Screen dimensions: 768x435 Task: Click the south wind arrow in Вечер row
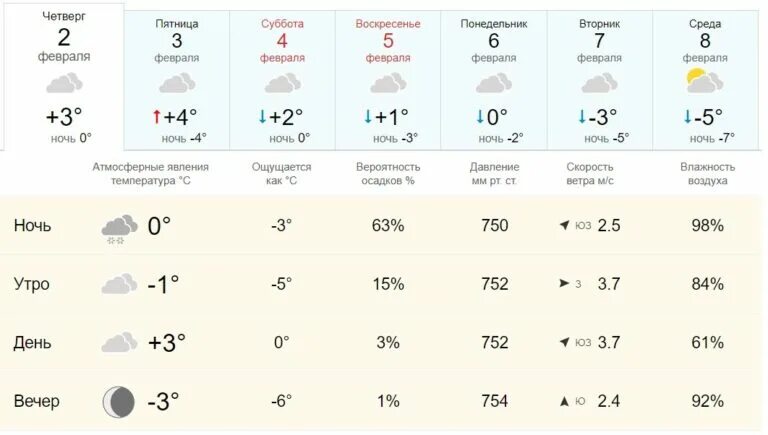pyautogui.click(x=564, y=401)
